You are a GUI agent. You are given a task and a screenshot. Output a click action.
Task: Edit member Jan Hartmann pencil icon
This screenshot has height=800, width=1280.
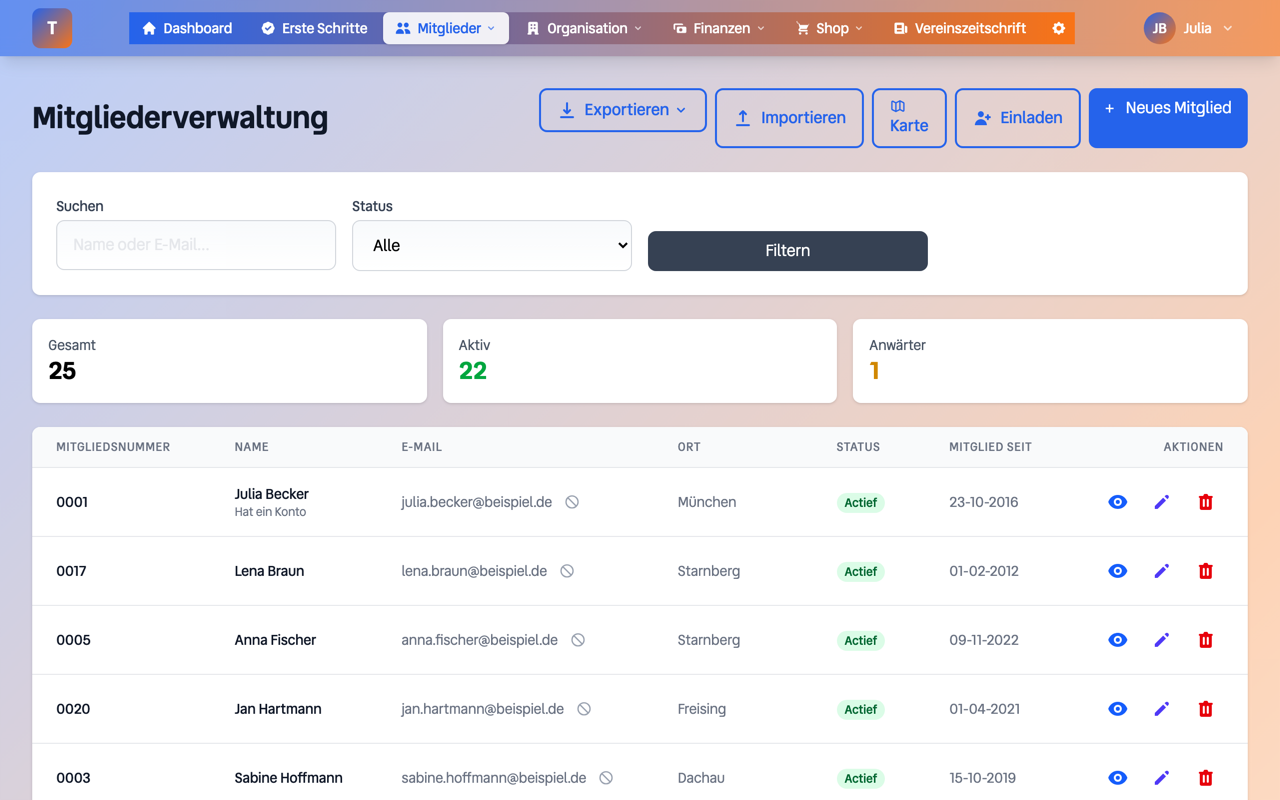1162,709
